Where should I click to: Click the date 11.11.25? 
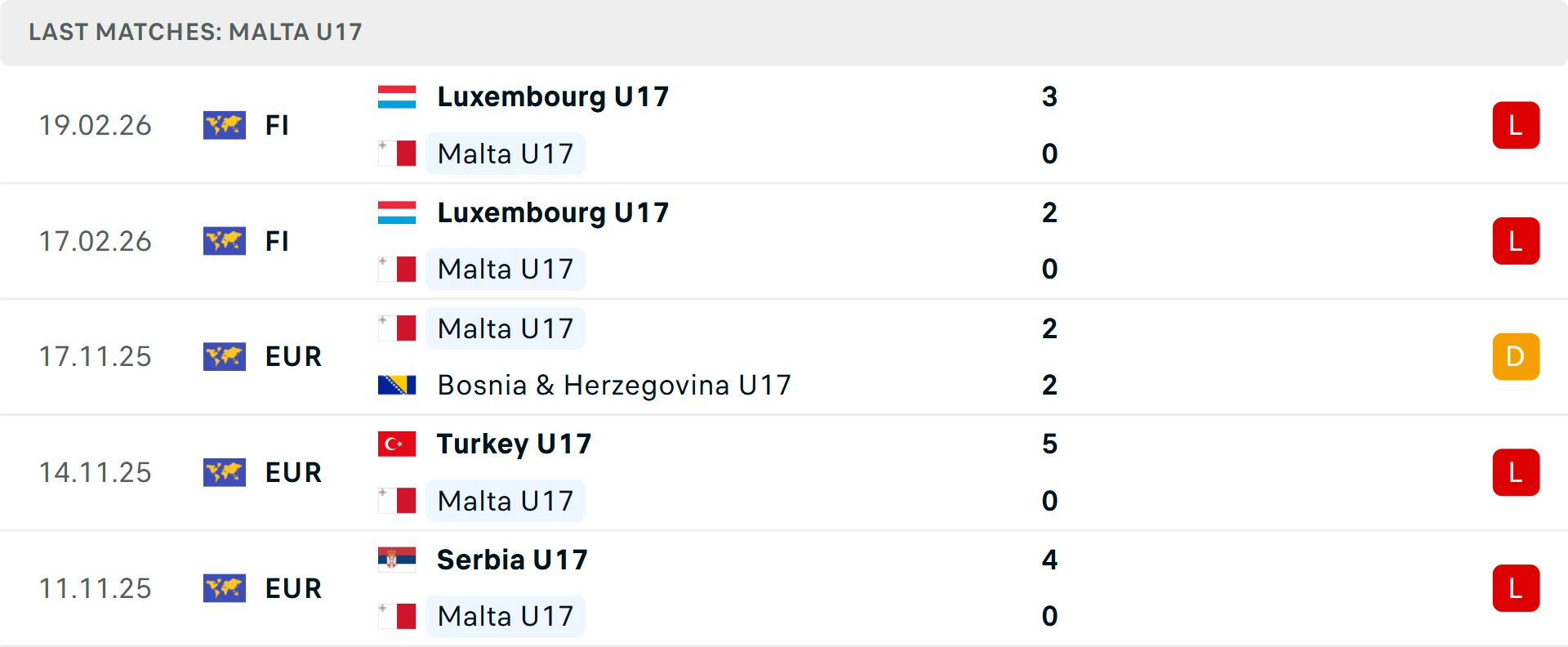96,588
